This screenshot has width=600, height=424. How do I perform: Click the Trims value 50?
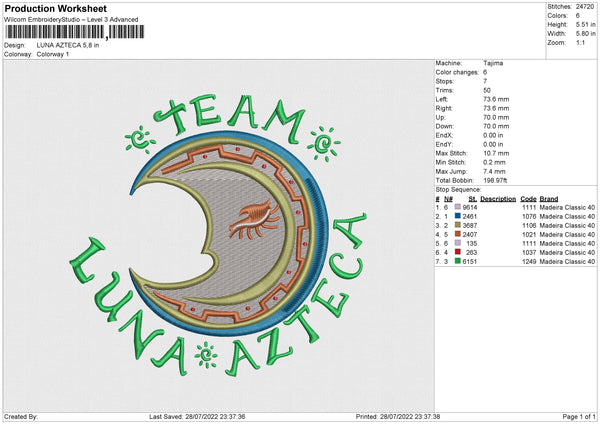click(x=487, y=90)
